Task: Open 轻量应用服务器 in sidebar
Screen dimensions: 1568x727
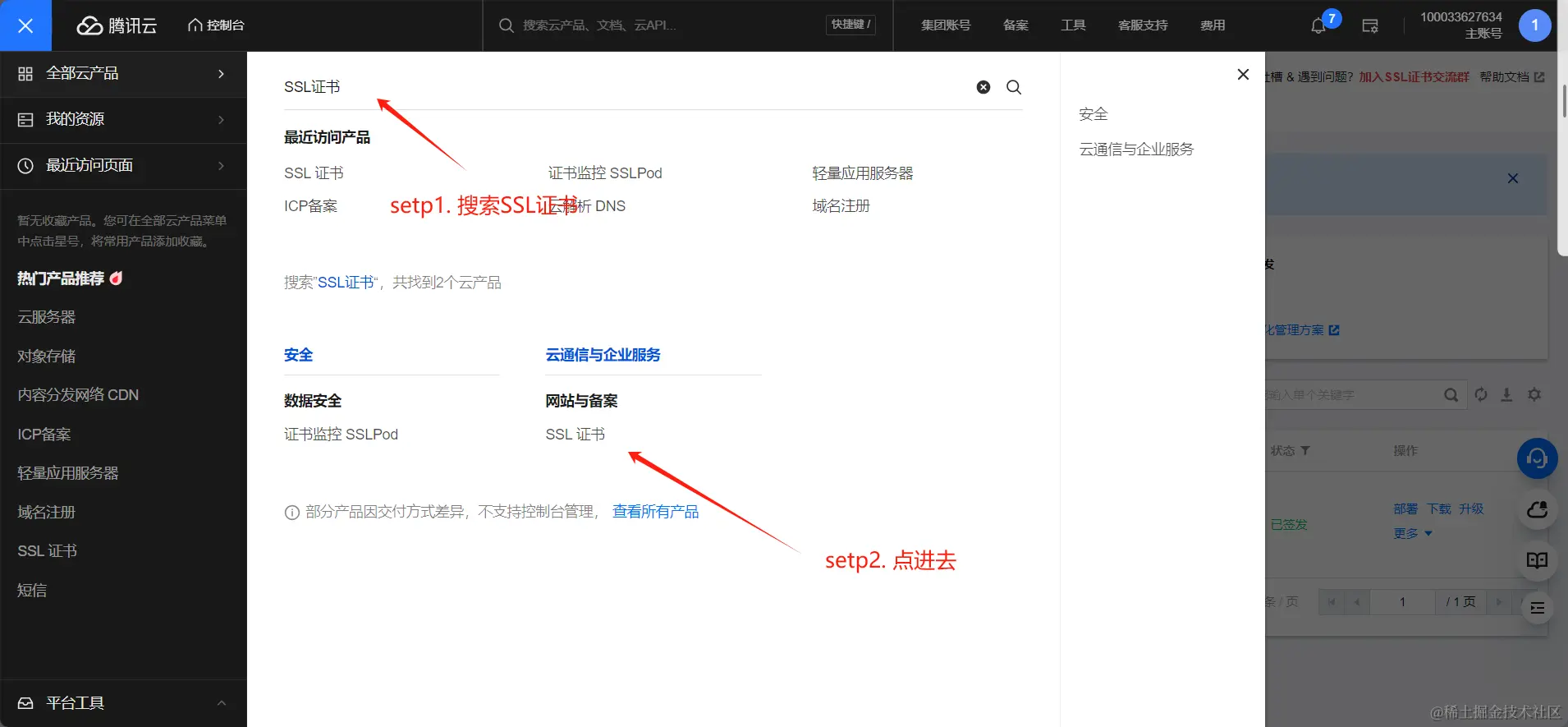Action: pos(68,473)
